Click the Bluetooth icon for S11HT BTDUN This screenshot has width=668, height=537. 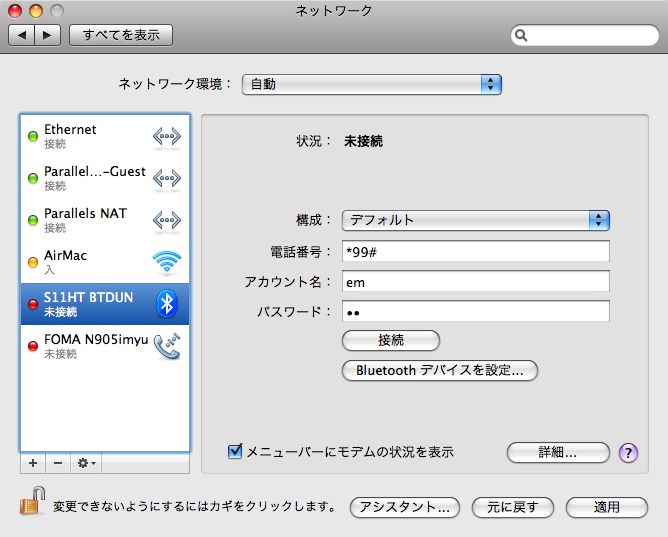pos(168,303)
